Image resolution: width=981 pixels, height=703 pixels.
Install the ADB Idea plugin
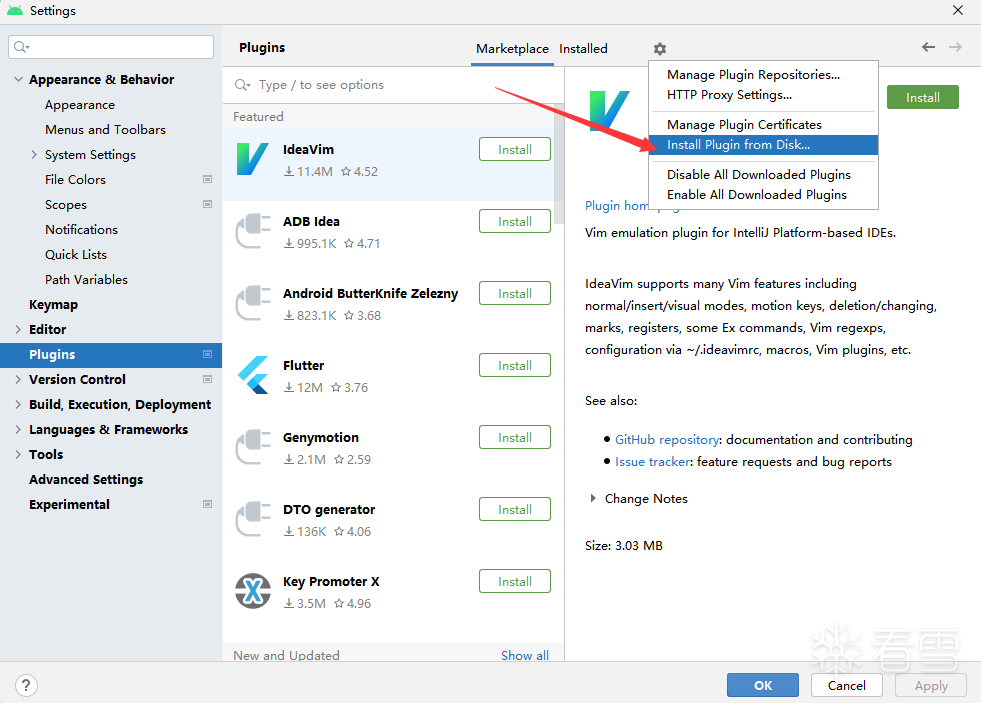click(x=515, y=221)
